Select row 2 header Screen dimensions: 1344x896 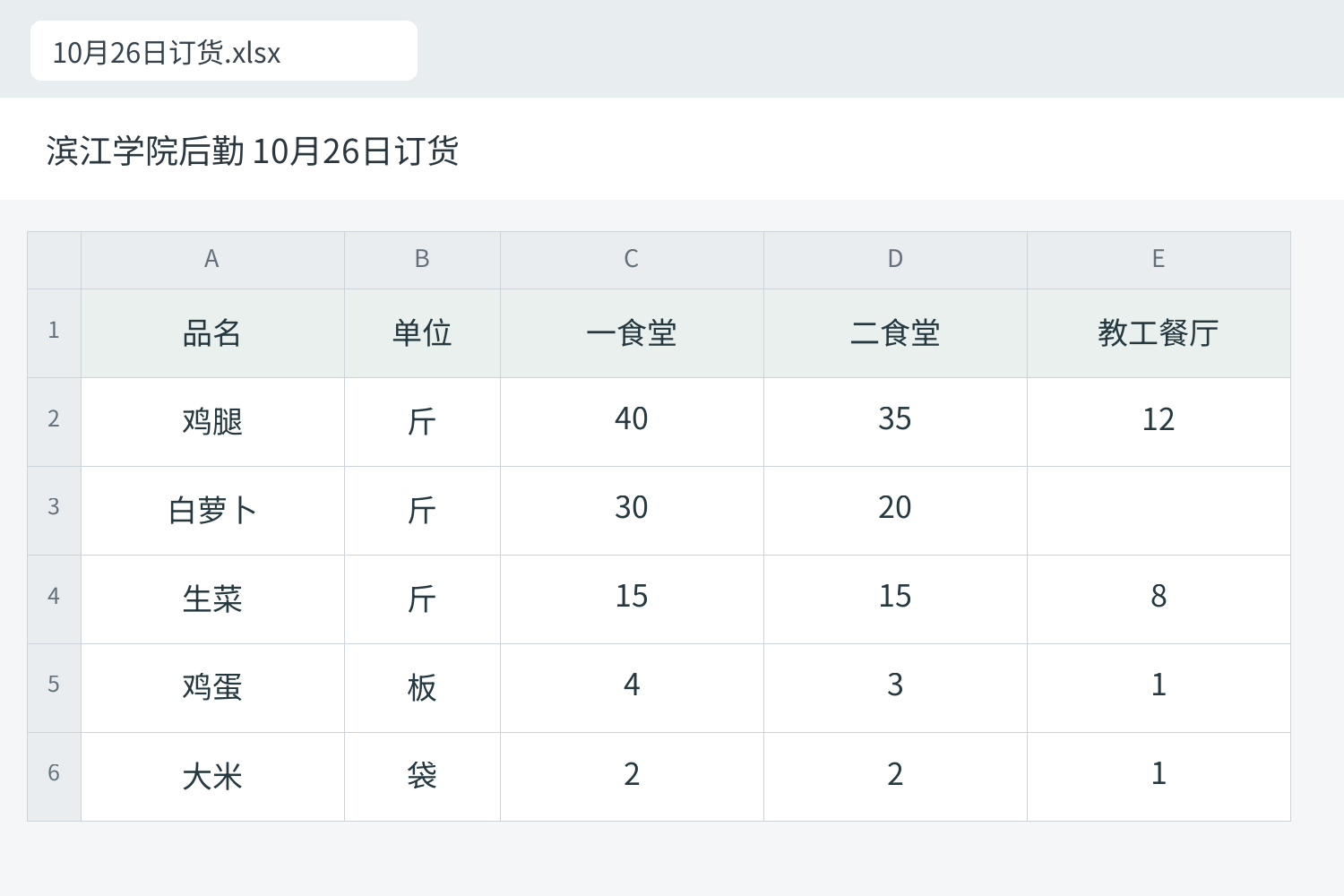[x=54, y=422]
